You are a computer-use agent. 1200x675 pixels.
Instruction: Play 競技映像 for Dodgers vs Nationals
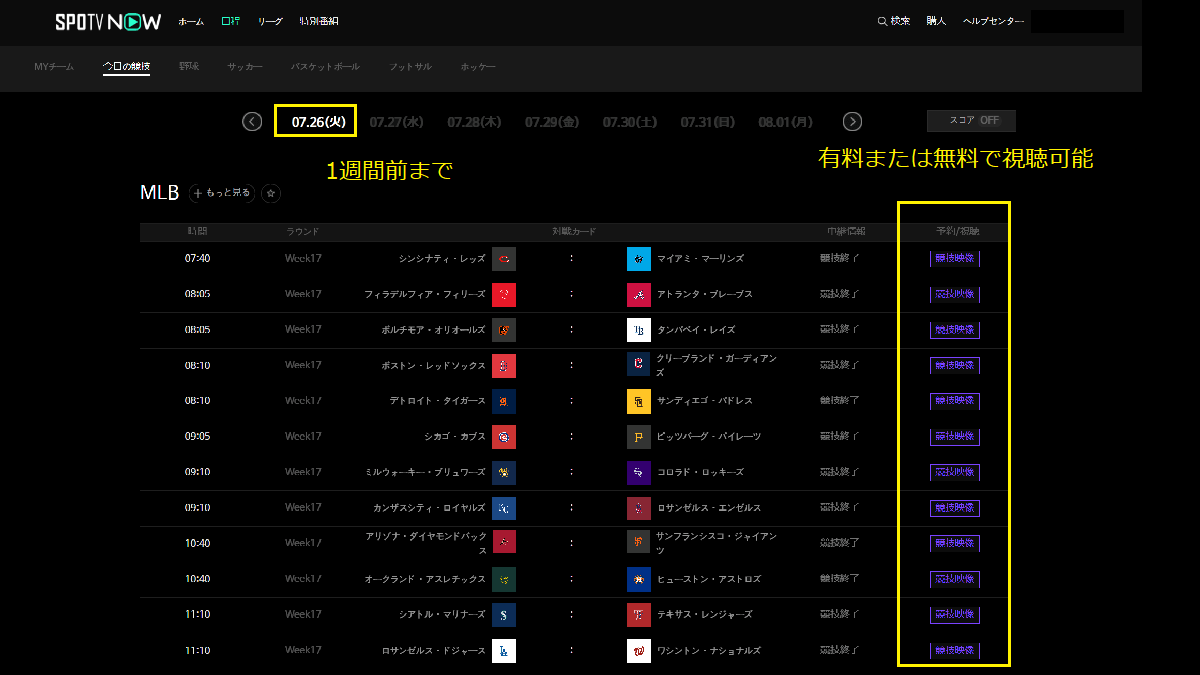tap(955, 650)
